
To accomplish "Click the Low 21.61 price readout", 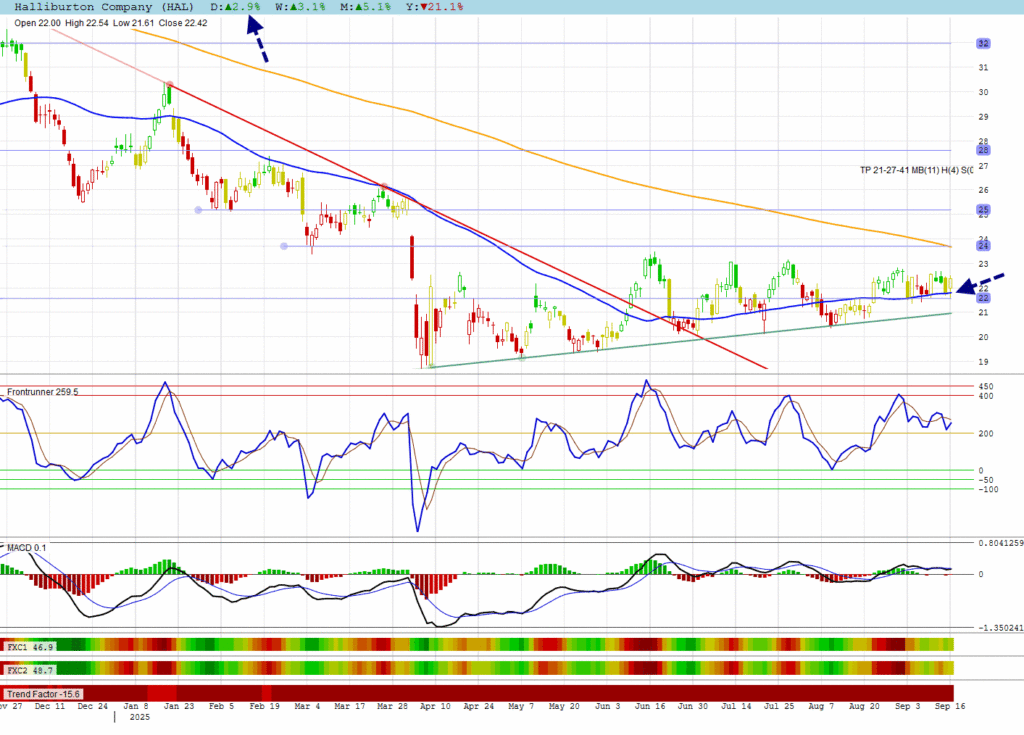I will coord(133,23).
